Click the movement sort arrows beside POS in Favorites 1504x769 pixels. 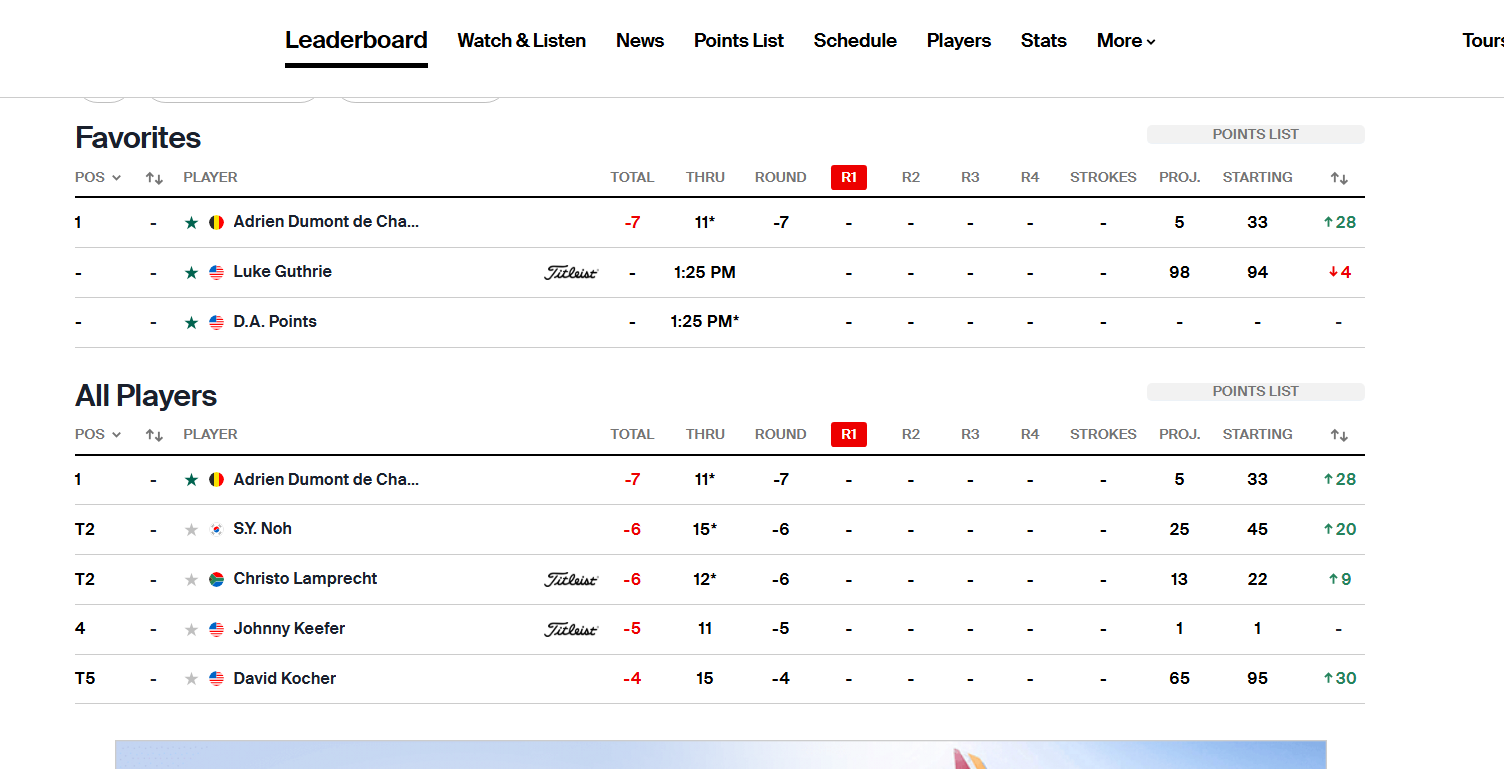click(x=154, y=178)
